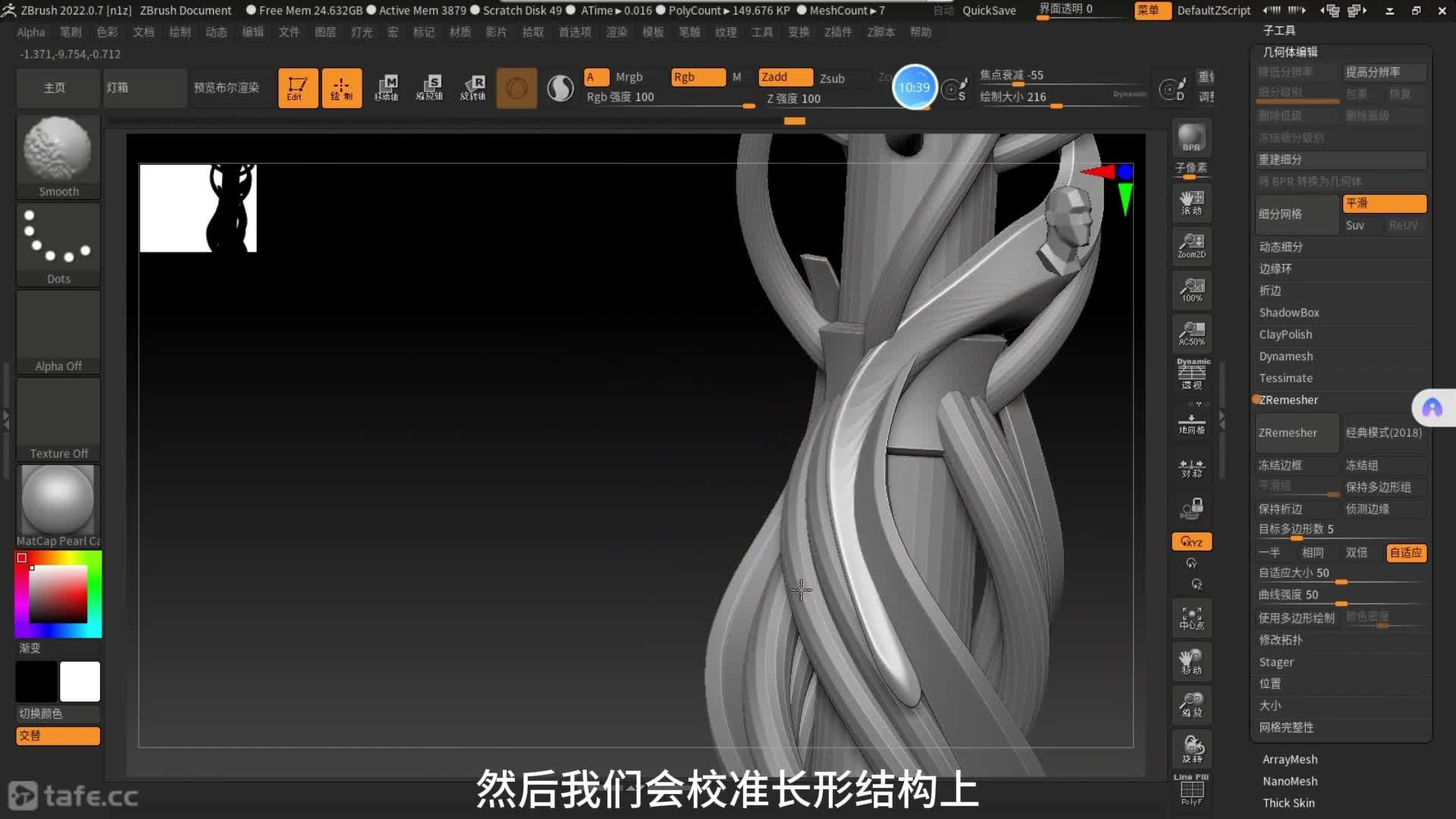Open the Z插件 plugin menu

838,32
